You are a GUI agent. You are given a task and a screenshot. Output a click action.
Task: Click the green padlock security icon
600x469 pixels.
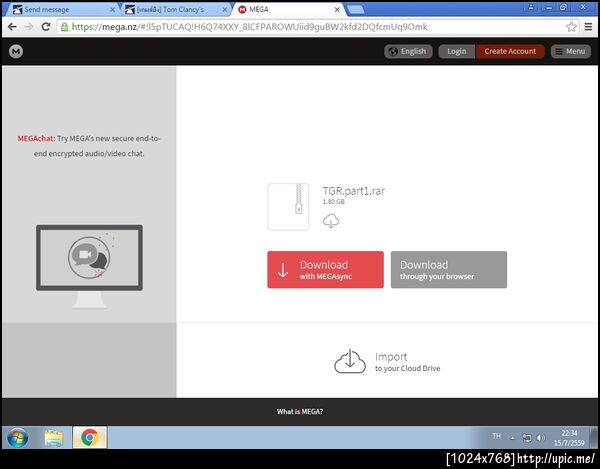tap(64, 27)
